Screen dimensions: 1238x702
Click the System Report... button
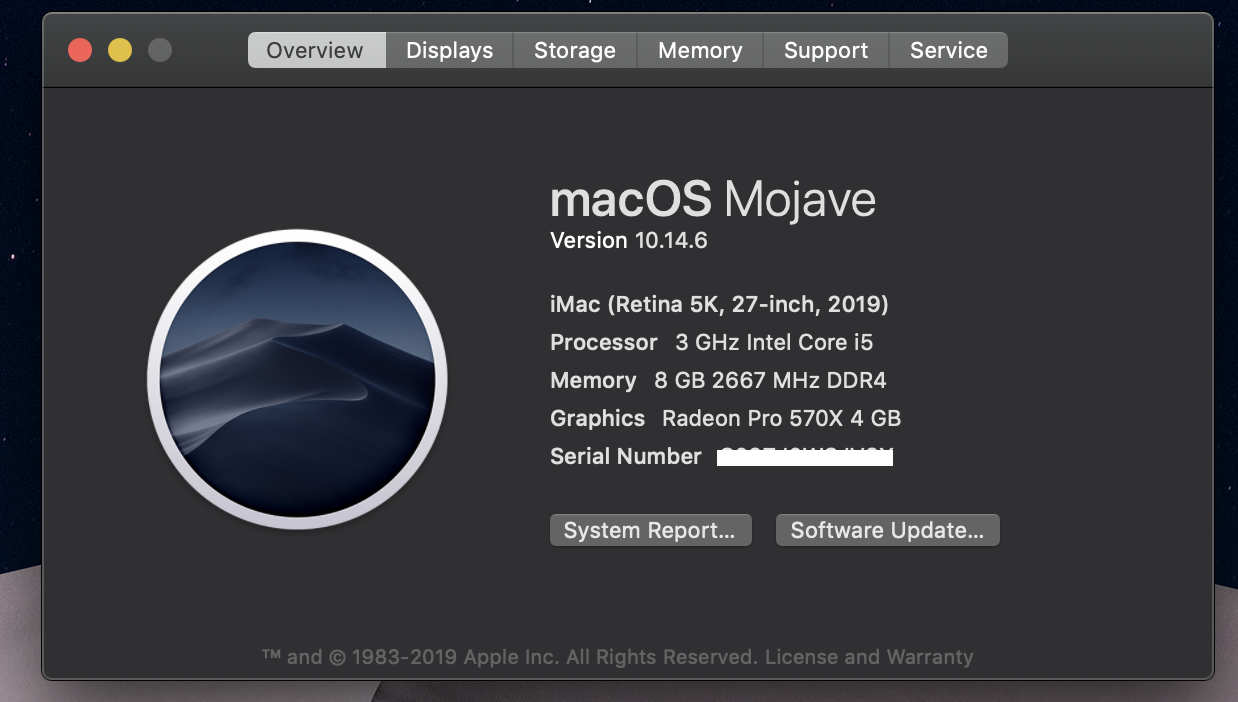click(x=650, y=530)
